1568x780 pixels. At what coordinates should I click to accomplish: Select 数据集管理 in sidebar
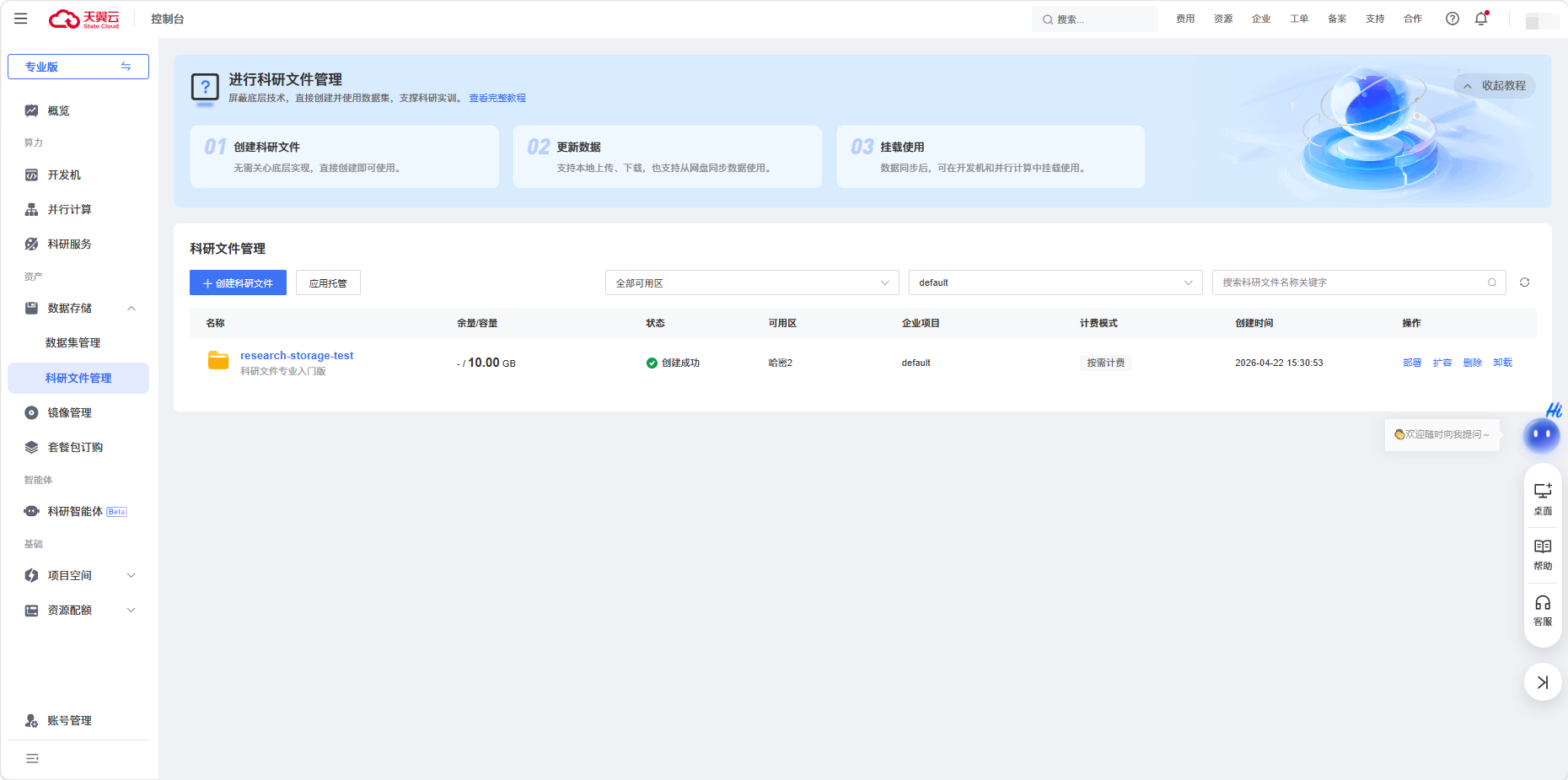(x=78, y=342)
